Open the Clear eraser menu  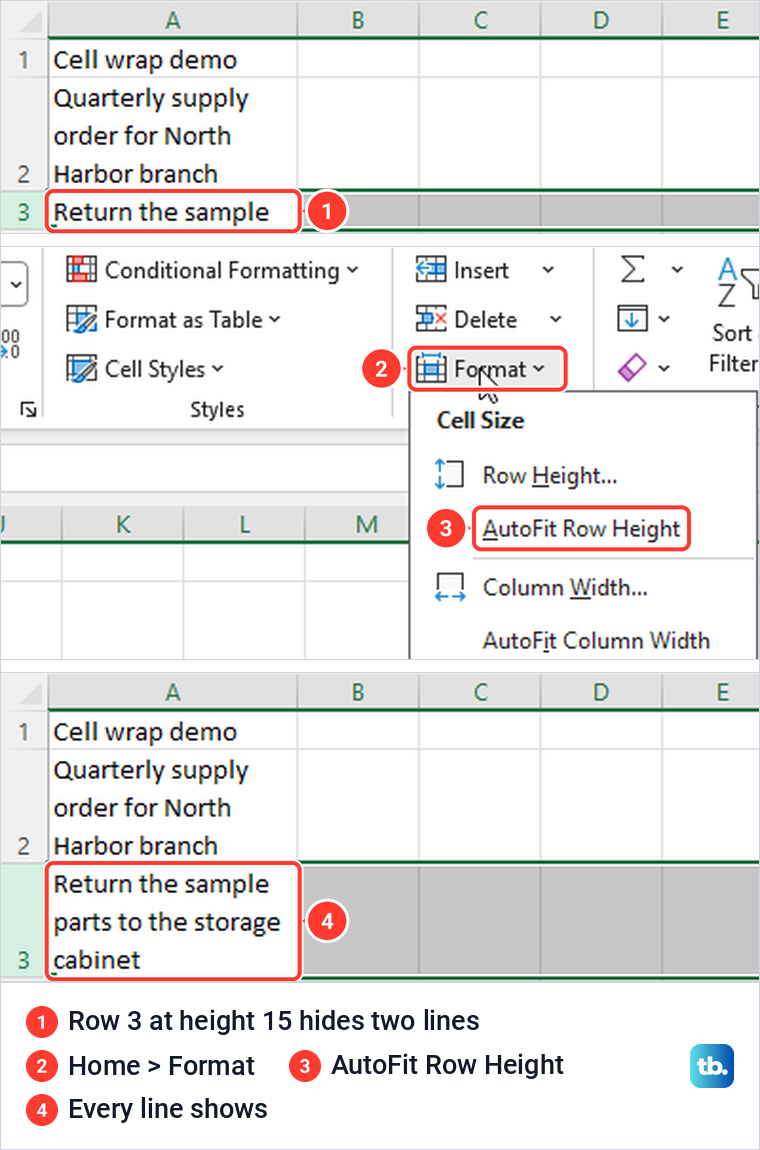tap(644, 368)
